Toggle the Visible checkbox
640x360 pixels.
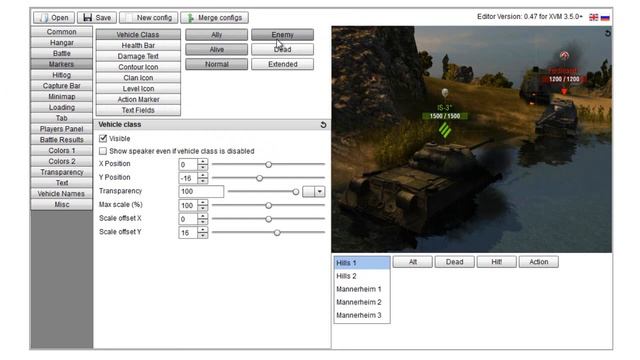tap(103, 138)
